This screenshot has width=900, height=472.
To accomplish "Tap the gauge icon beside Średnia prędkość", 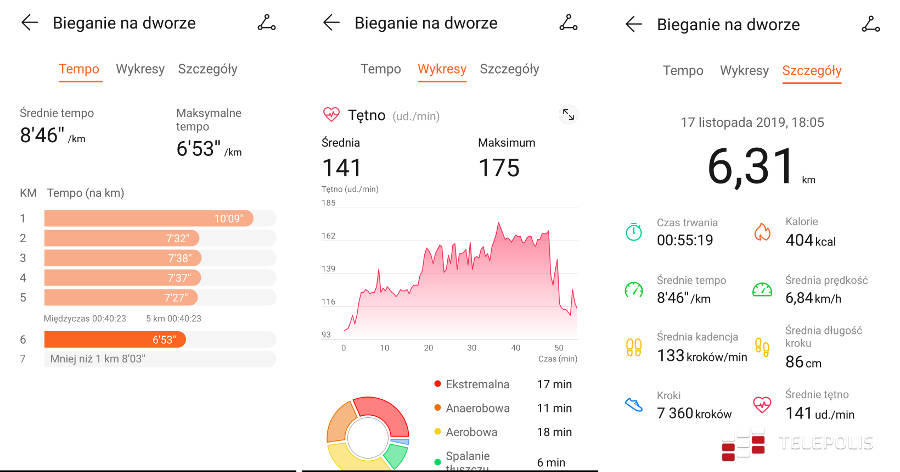I will [x=762, y=290].
